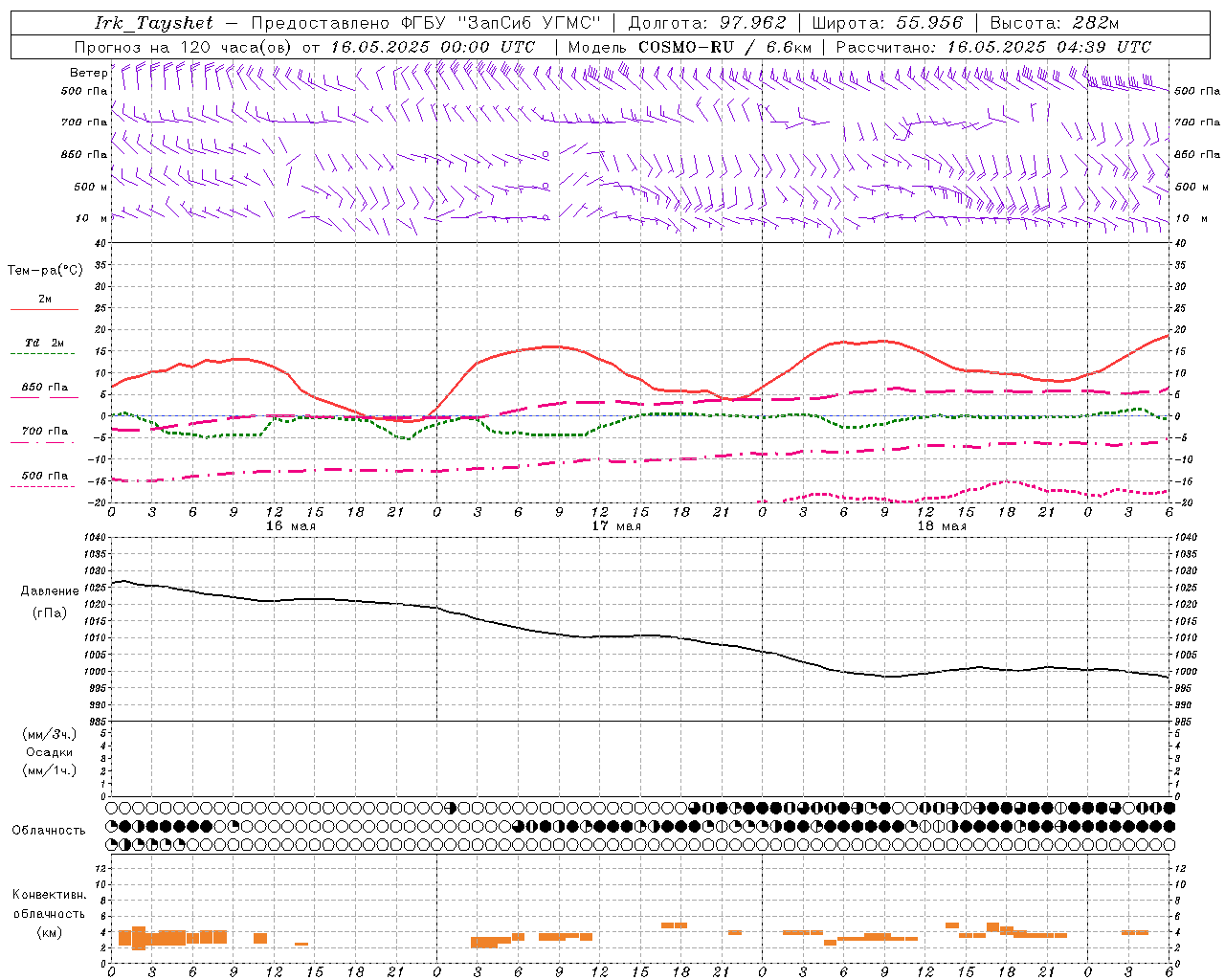The width and height of the screenshot is (1225, 980).
Task: Click the 'Осадки' precipitation label
Action: click(50, 752)
